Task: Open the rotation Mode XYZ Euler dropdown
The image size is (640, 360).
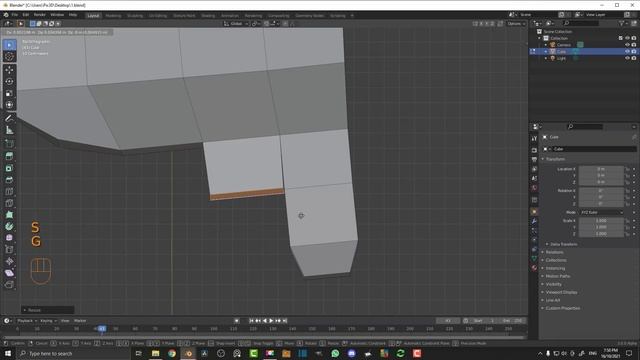Action: coord(601,212)
